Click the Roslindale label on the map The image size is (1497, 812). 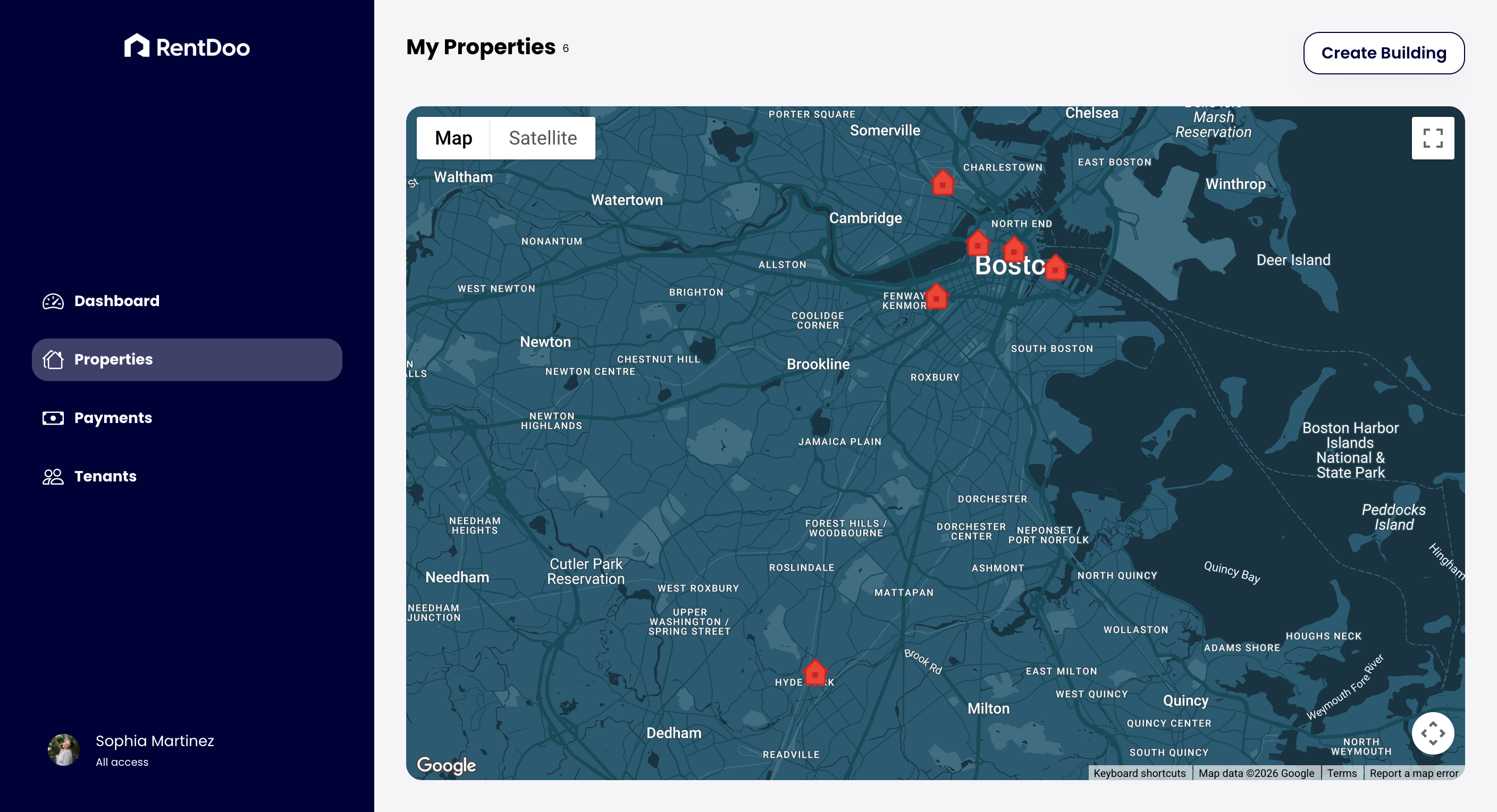click(801, 568)
